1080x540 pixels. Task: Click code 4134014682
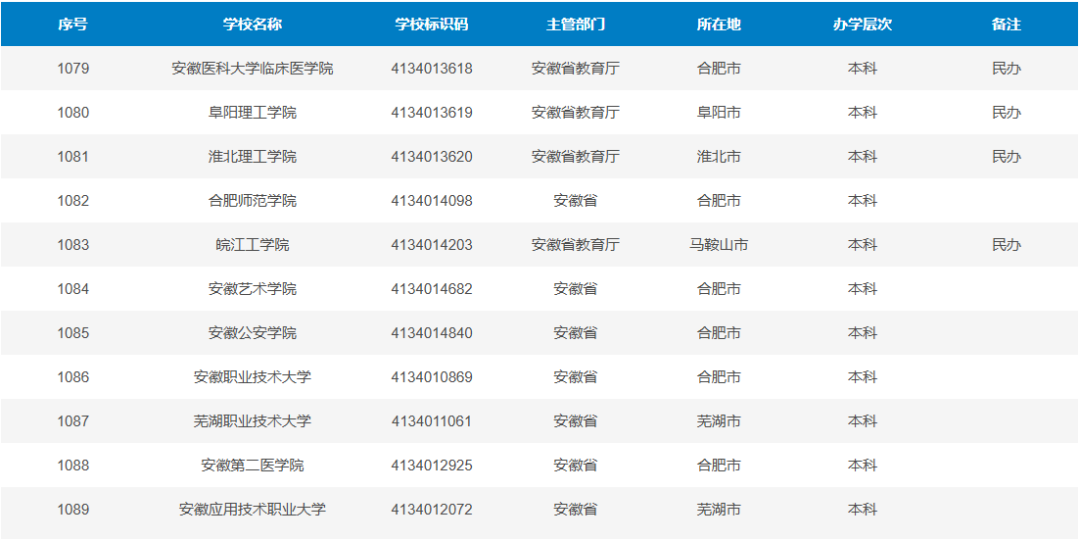[x=431, y=289]
